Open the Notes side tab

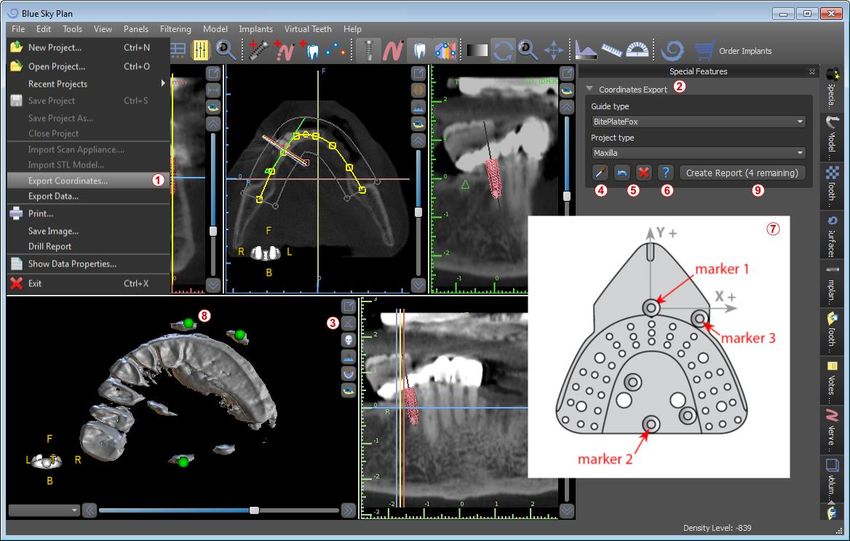pyautogui.click(x=832, y=382)
